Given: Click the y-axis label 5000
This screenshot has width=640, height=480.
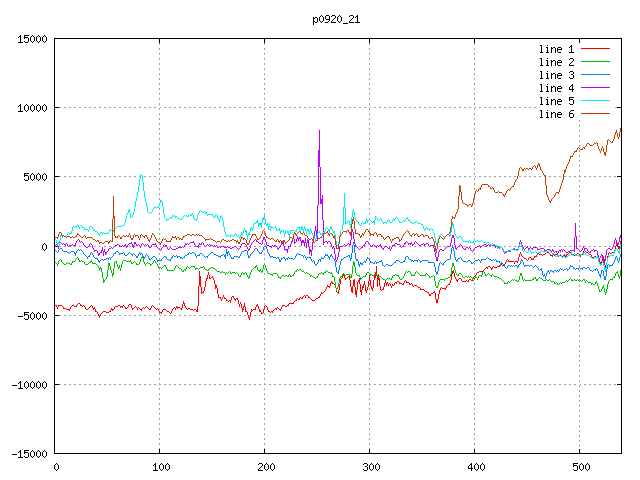Looking at the screenshot, I should click(x=36, y=177).
